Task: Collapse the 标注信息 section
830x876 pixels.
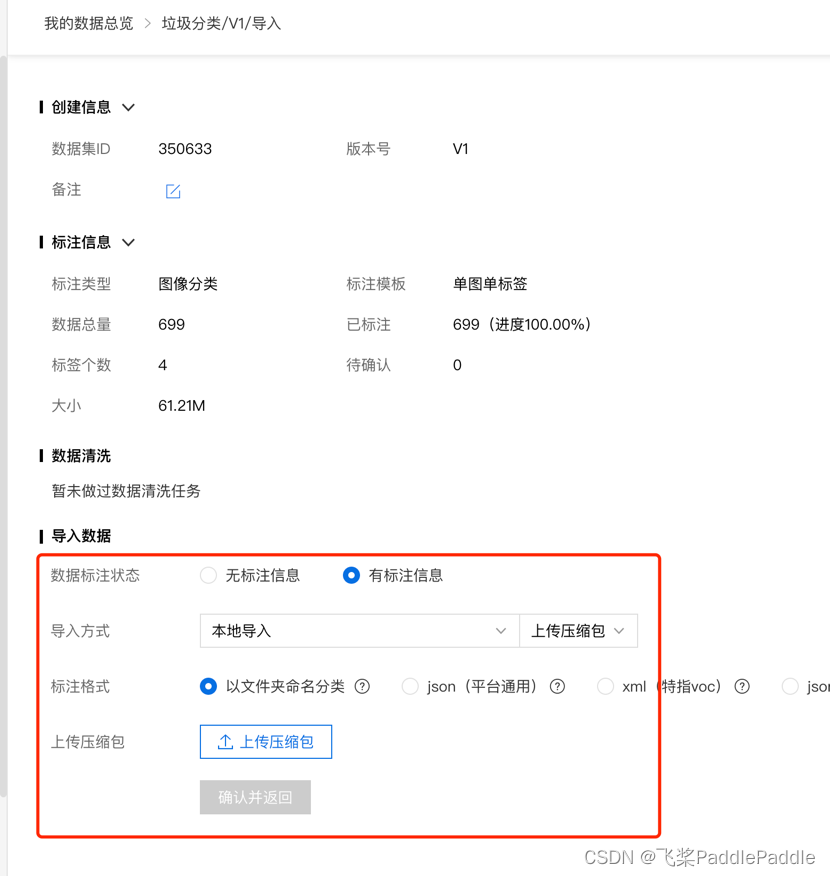Action: coord(128,243)
